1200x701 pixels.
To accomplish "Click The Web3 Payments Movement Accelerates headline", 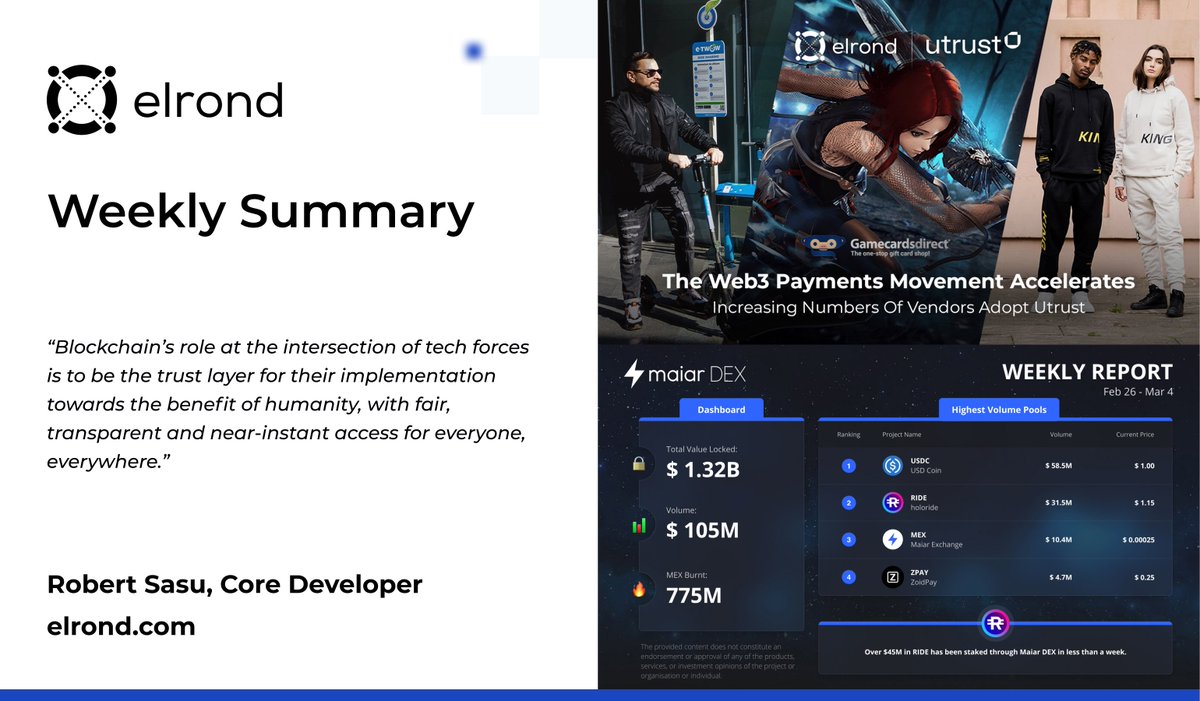I will click(898, 282).
